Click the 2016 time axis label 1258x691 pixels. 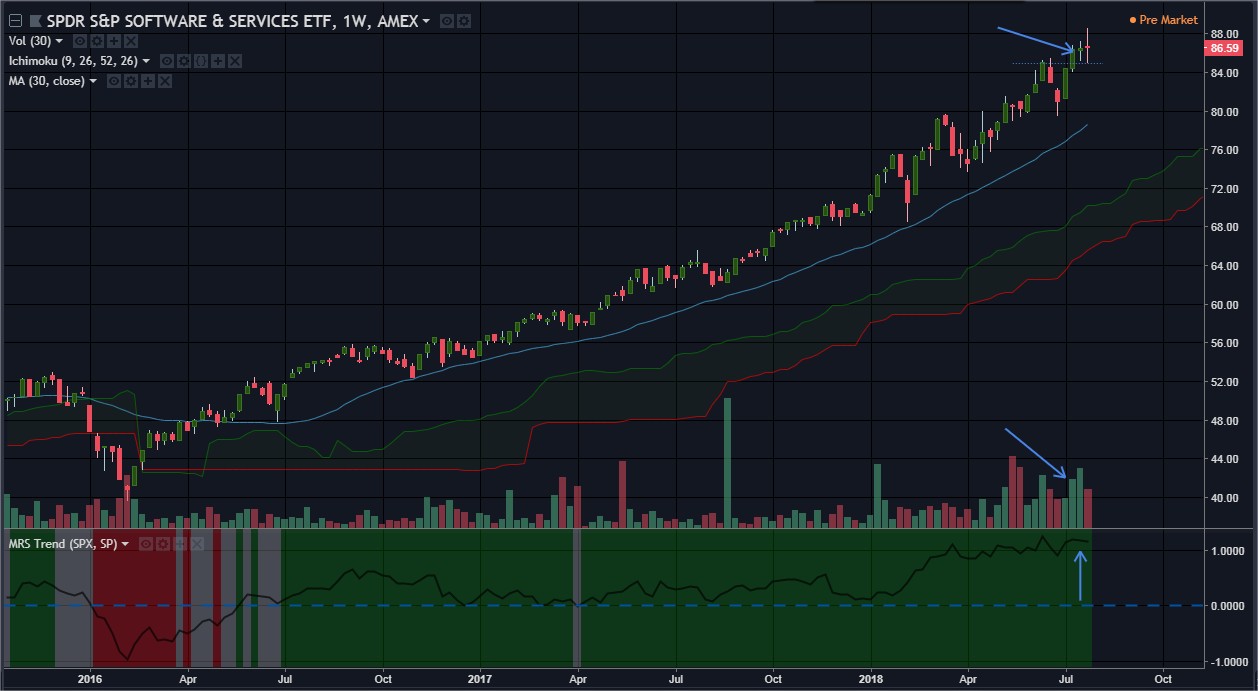point(91,677)
